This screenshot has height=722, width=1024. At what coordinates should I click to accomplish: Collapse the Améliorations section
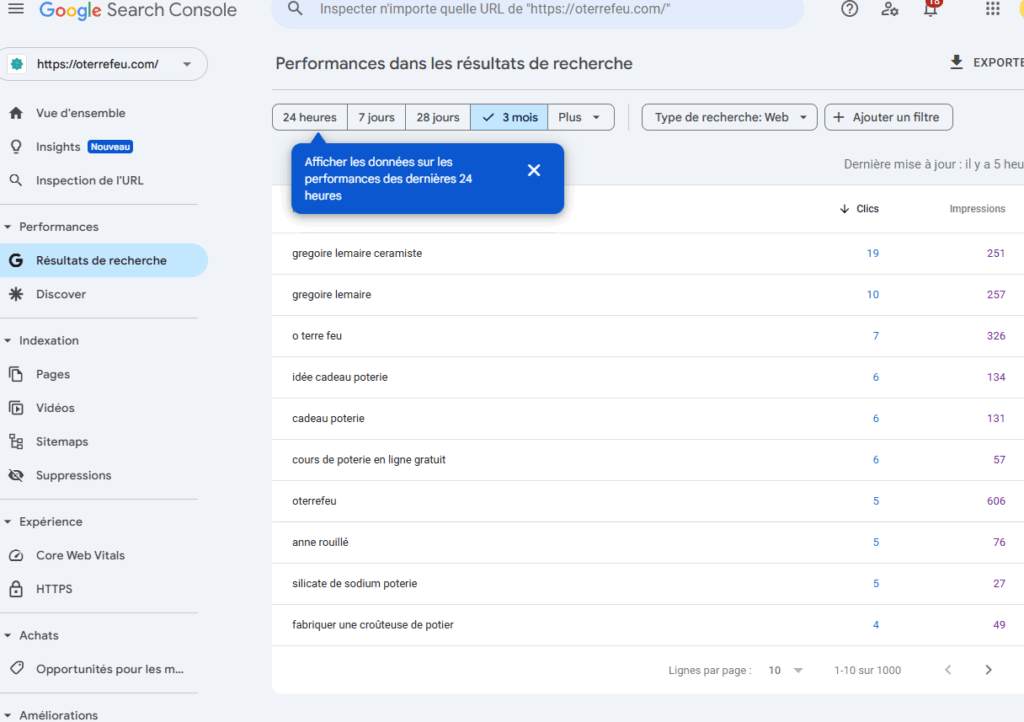click(x=8, y=715)
